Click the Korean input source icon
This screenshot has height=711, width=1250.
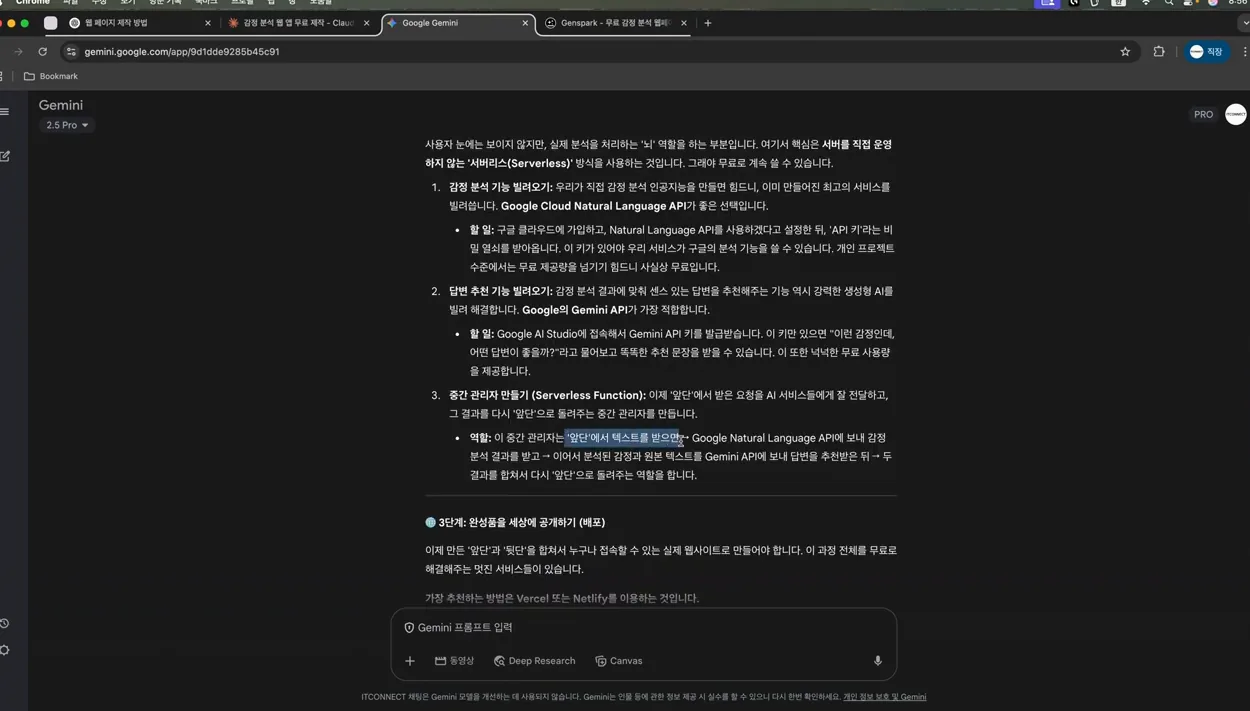click(x=1119, y=3)
